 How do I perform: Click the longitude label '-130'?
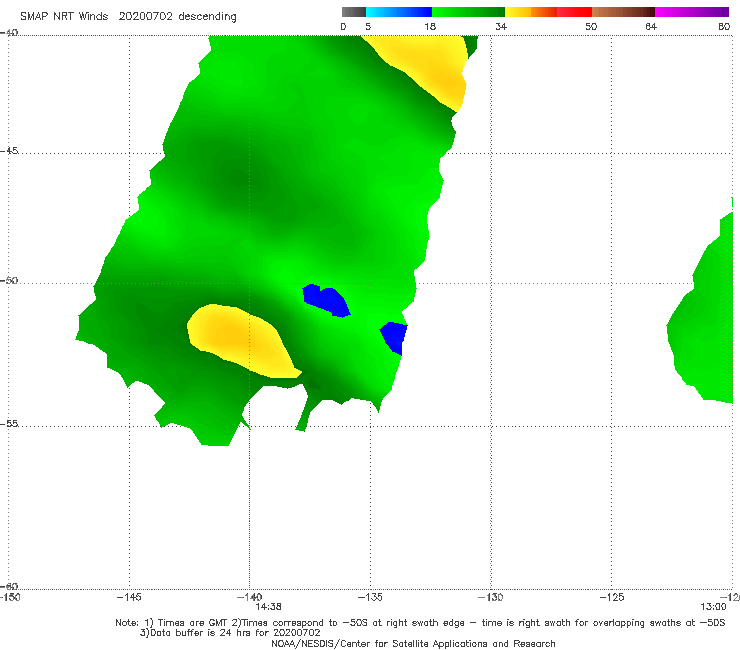point(490,597)
